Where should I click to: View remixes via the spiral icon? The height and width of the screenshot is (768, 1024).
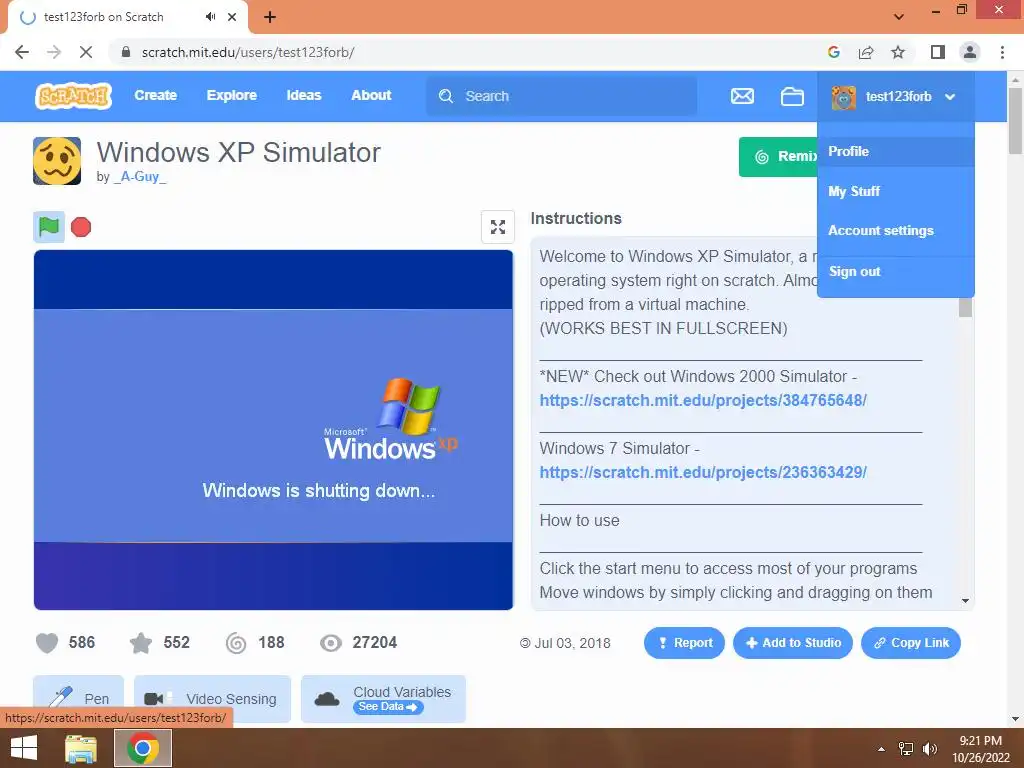coord(236,643)
